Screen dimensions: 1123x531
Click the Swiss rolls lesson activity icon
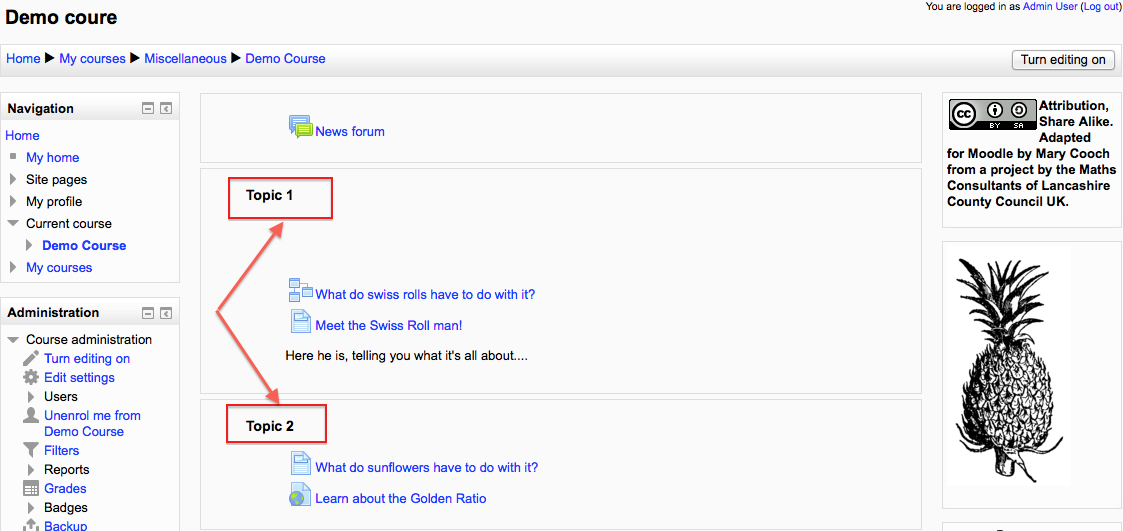(301, 290)
